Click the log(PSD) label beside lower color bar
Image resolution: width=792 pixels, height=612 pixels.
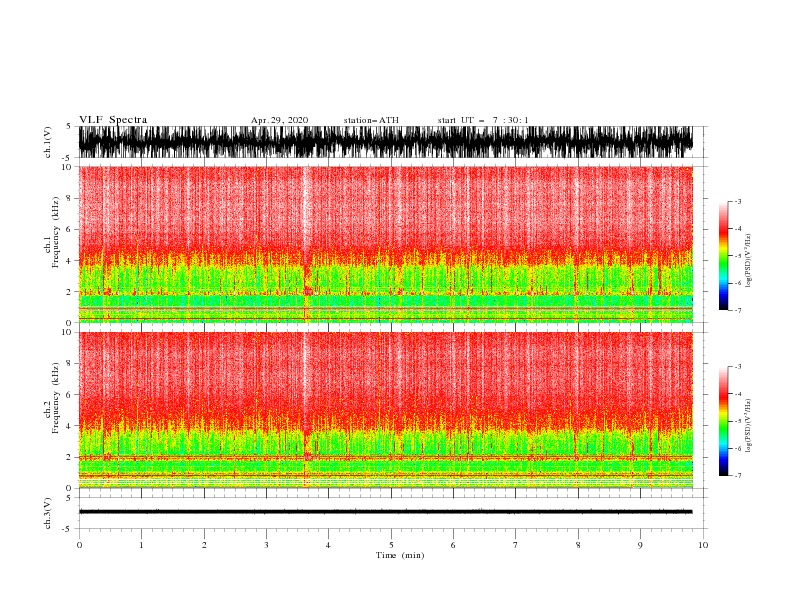[748, 425]
